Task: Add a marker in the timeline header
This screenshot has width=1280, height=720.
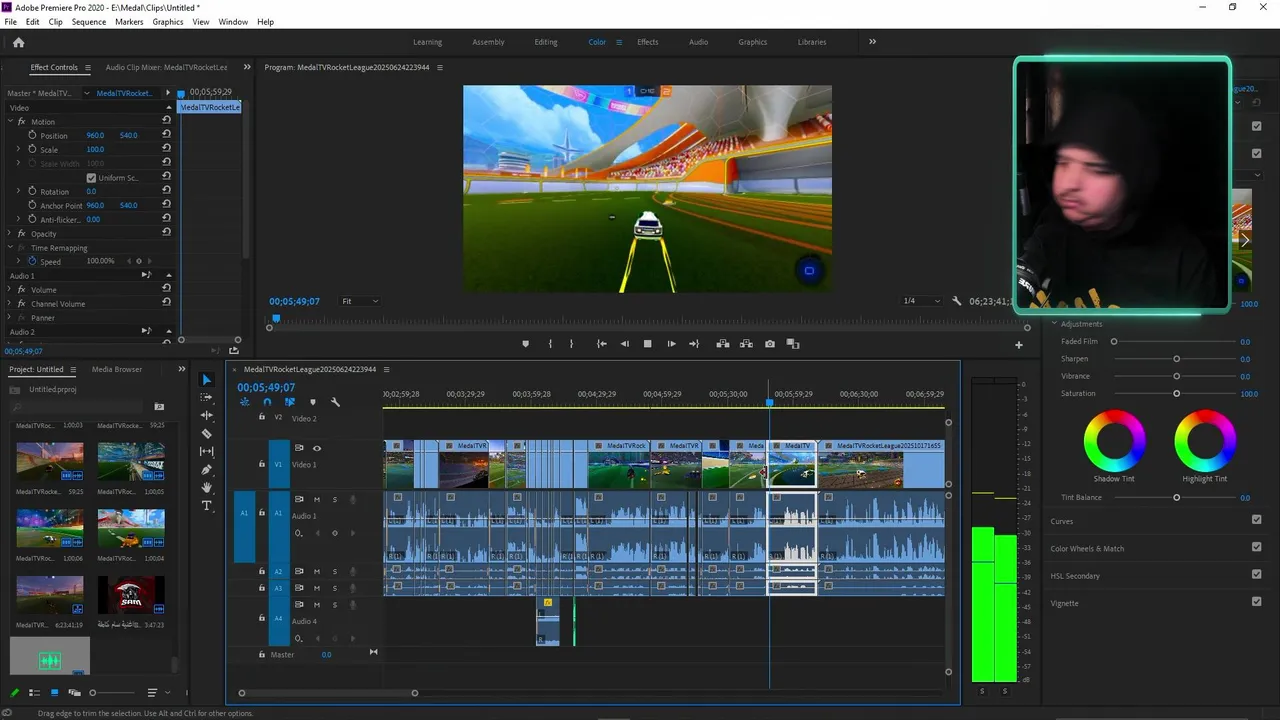Action: pos(312,402)
